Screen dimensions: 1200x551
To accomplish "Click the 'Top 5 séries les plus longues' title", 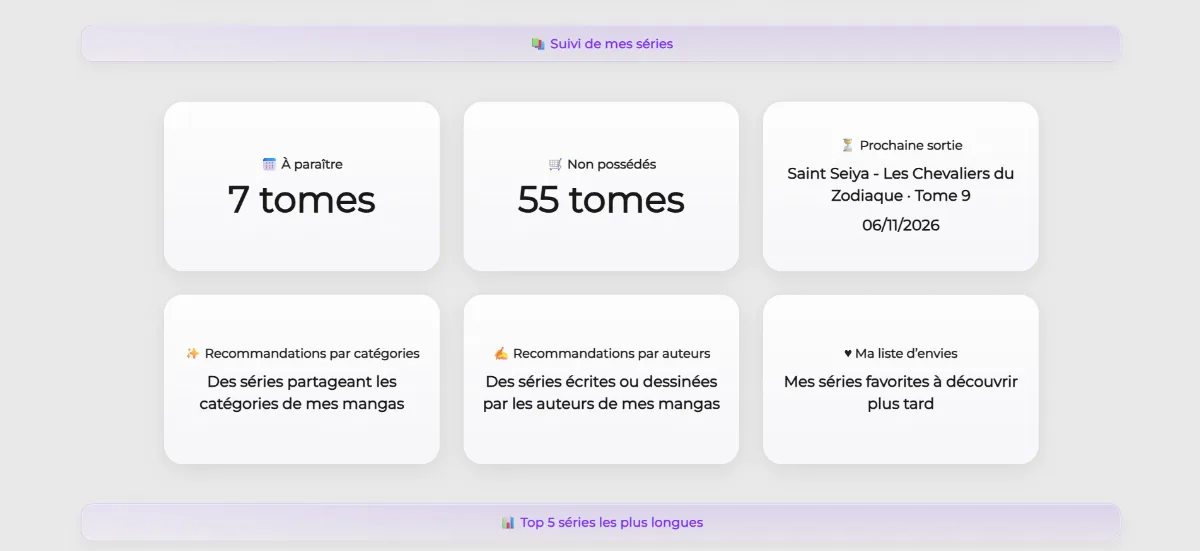I will tap(611, 522).
